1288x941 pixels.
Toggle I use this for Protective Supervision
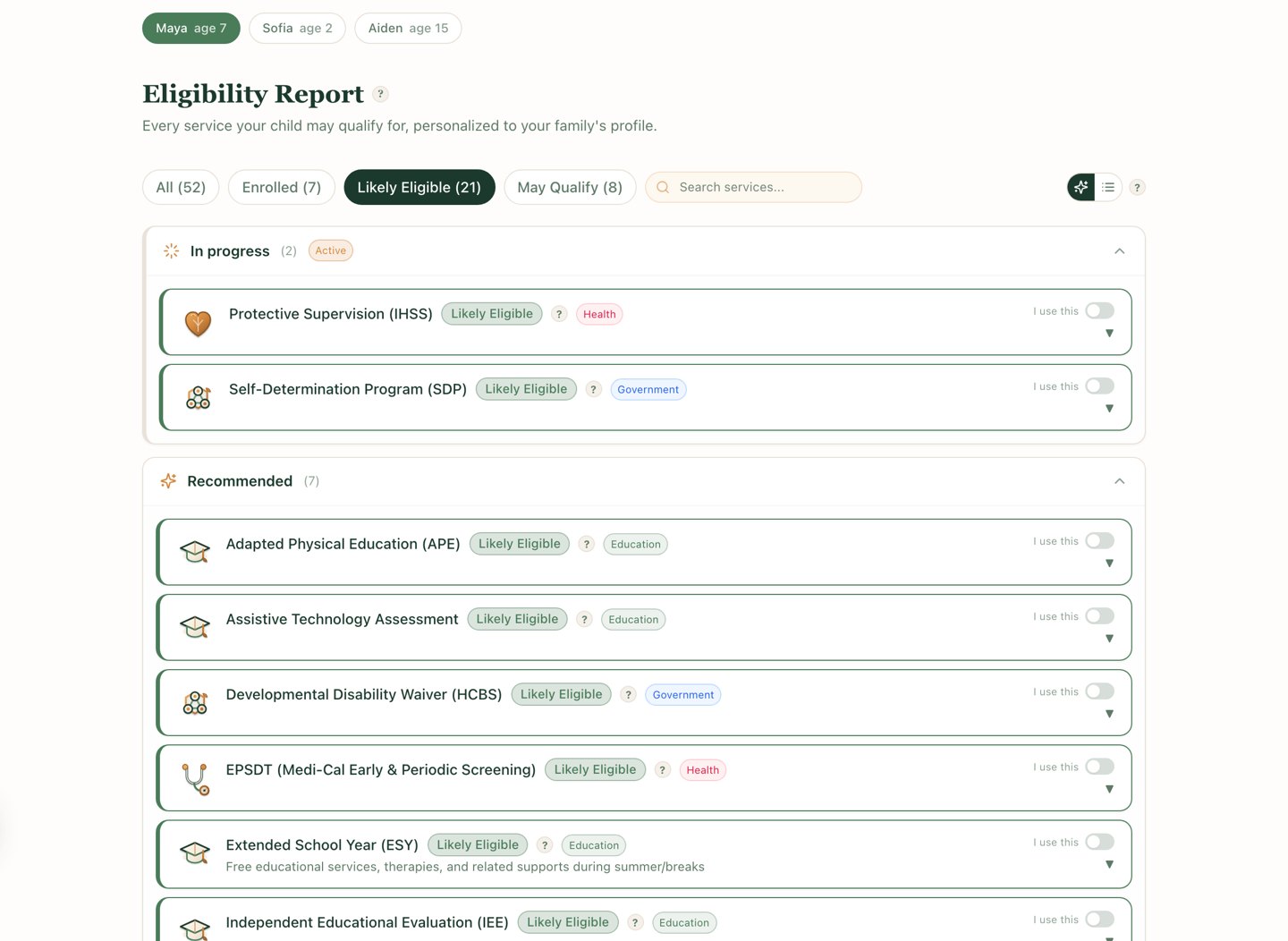1100,311
